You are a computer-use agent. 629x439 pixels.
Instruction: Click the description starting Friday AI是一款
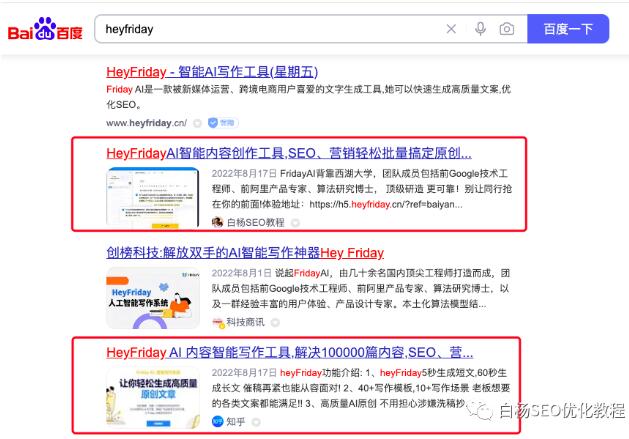click(308, 97)
